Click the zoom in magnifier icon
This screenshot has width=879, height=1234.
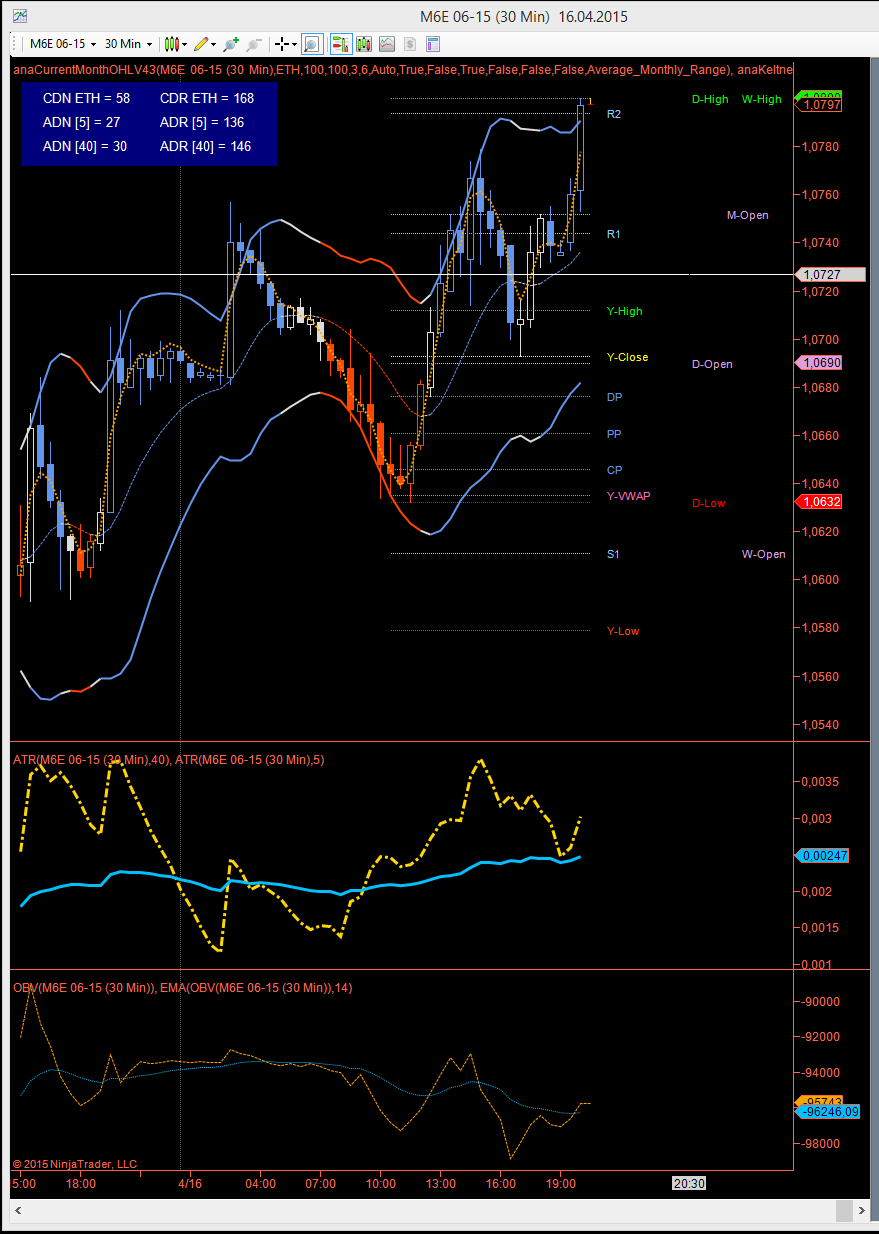click(x=231, y=44)
